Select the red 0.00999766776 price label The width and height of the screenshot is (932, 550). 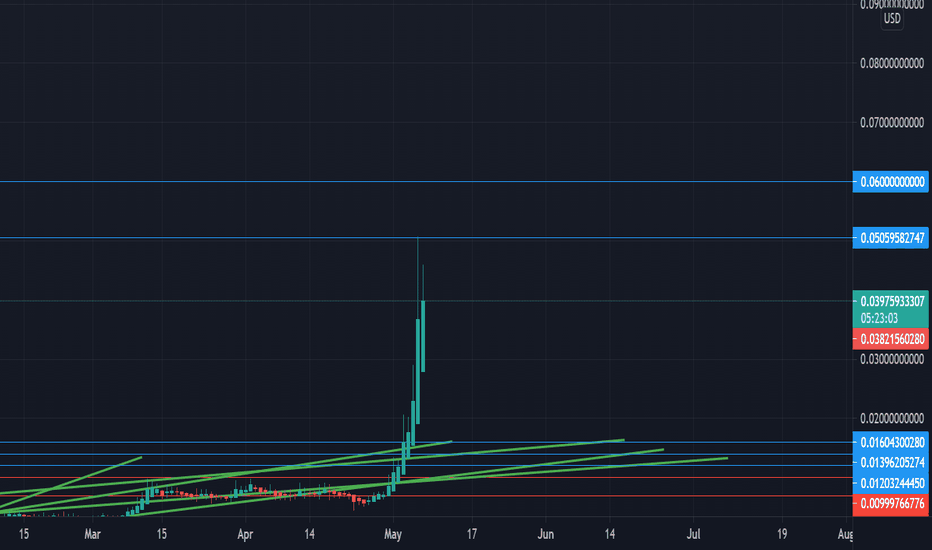point(890,504)
